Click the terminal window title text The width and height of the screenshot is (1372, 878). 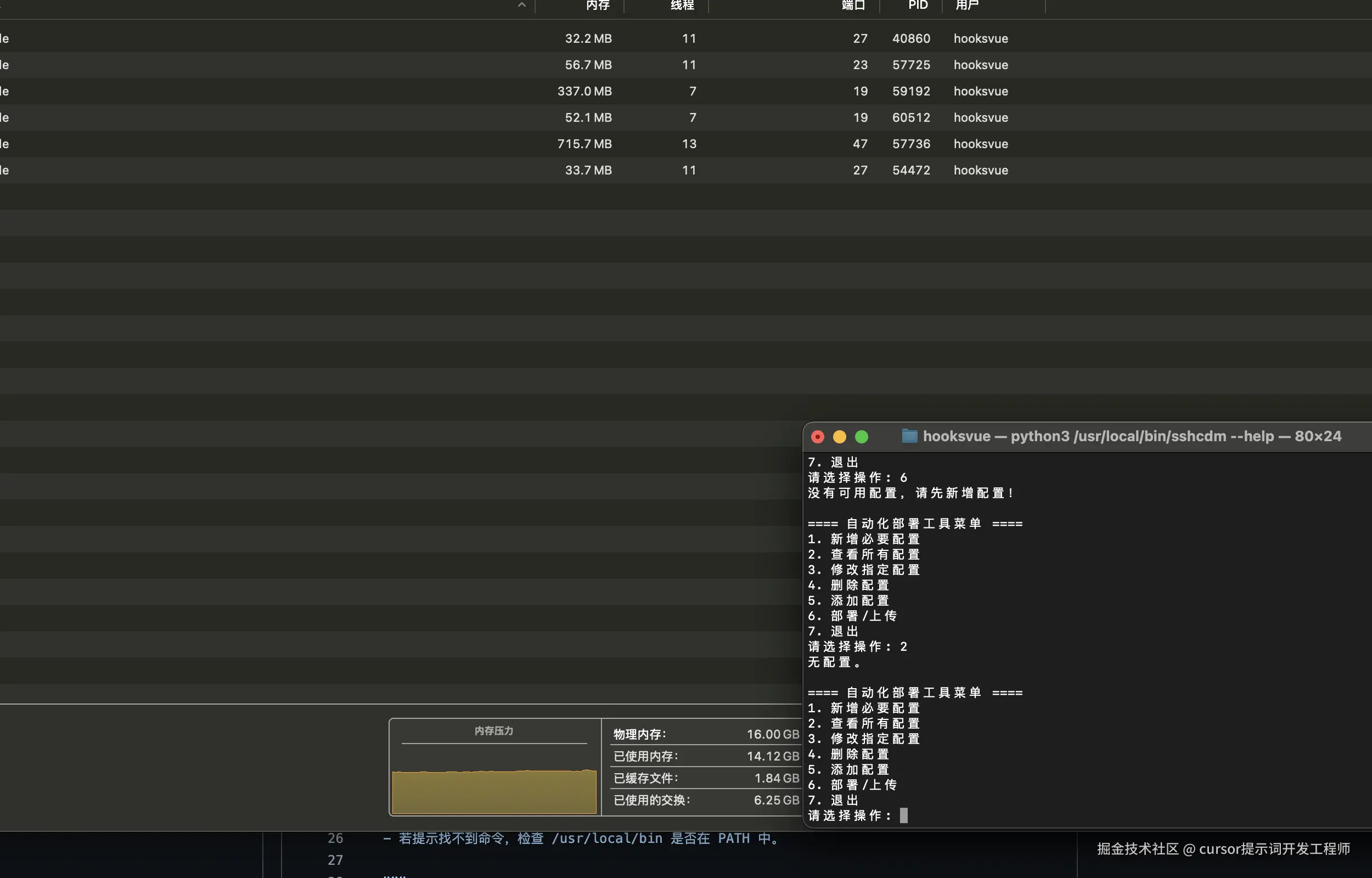[x=1132, y=436]
